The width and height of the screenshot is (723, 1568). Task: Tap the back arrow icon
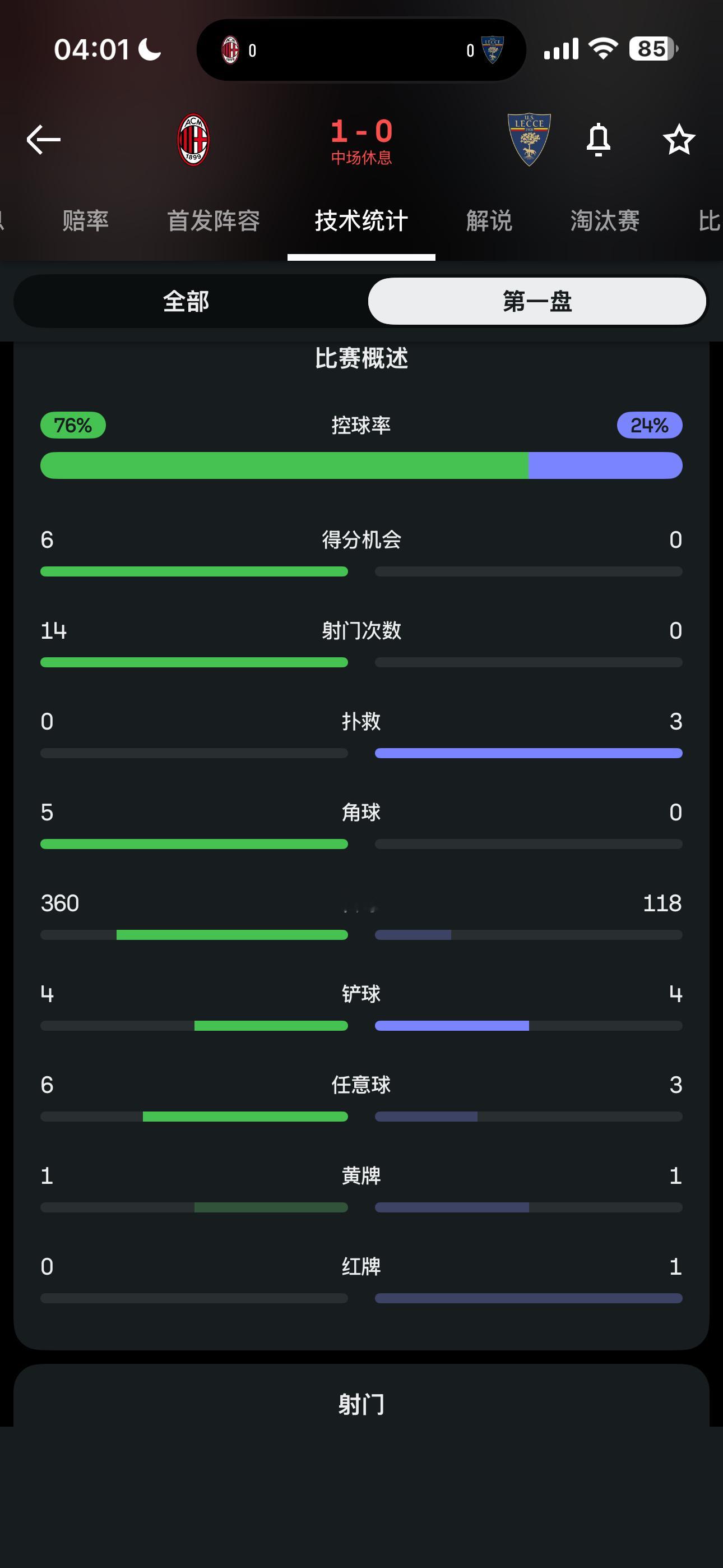pos(44,140)
